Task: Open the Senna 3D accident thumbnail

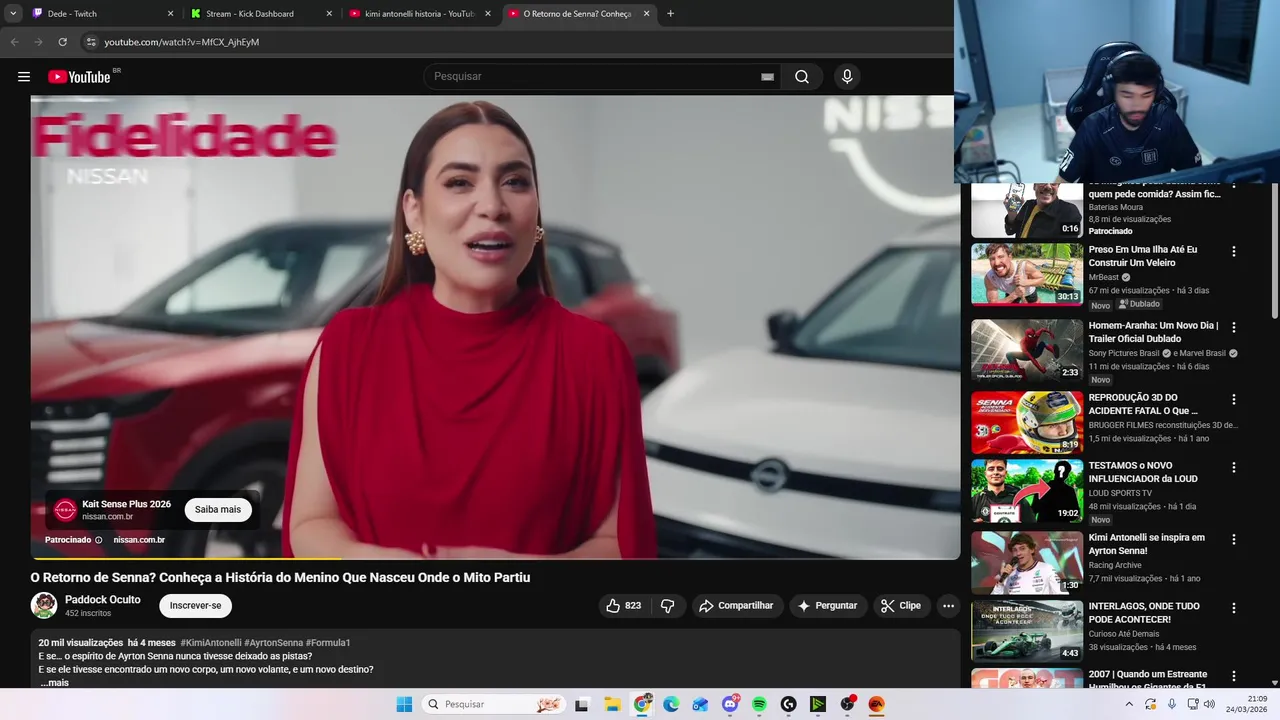Action: tap(1027, 422)
